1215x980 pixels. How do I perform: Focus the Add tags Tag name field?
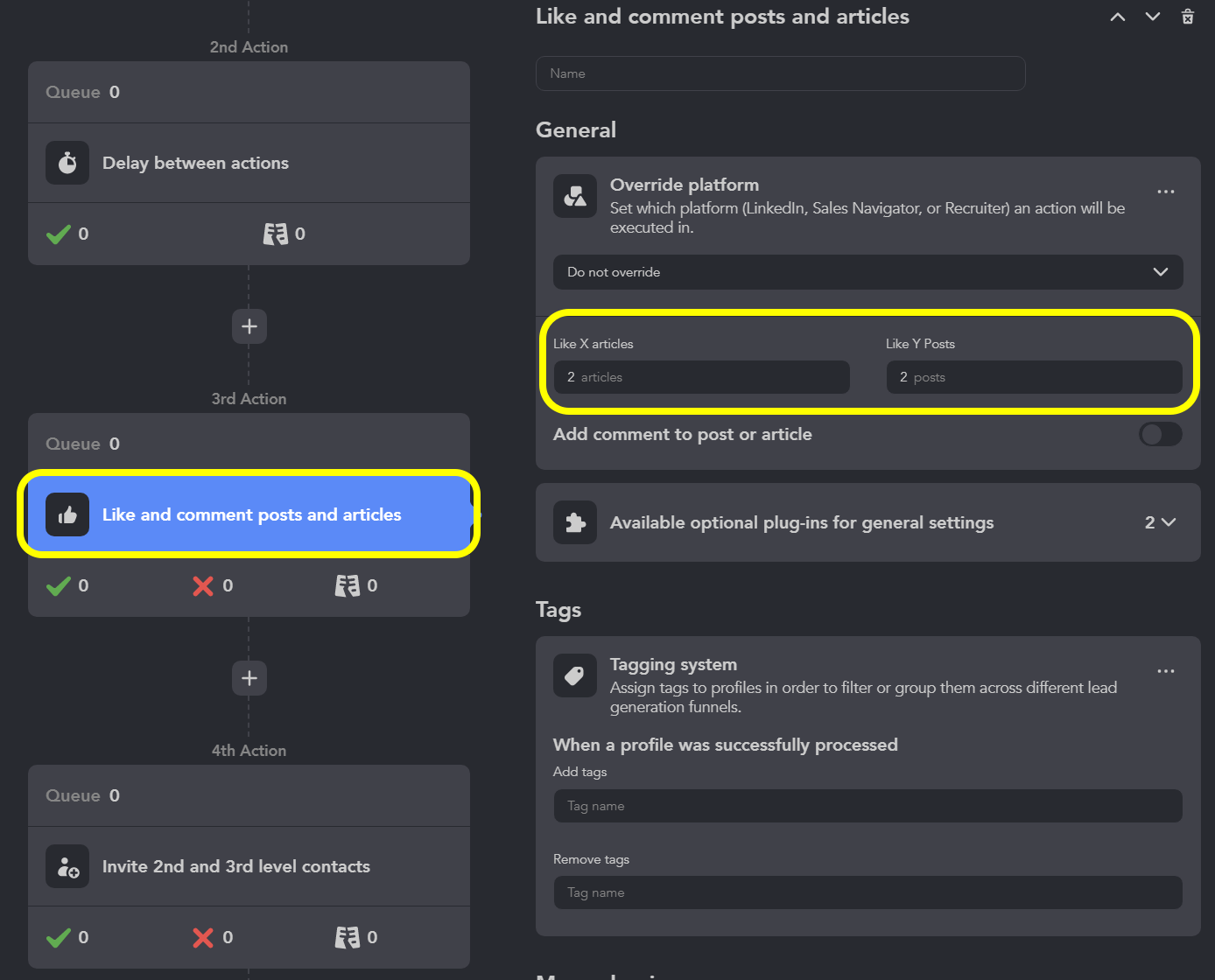pos(868,806)
